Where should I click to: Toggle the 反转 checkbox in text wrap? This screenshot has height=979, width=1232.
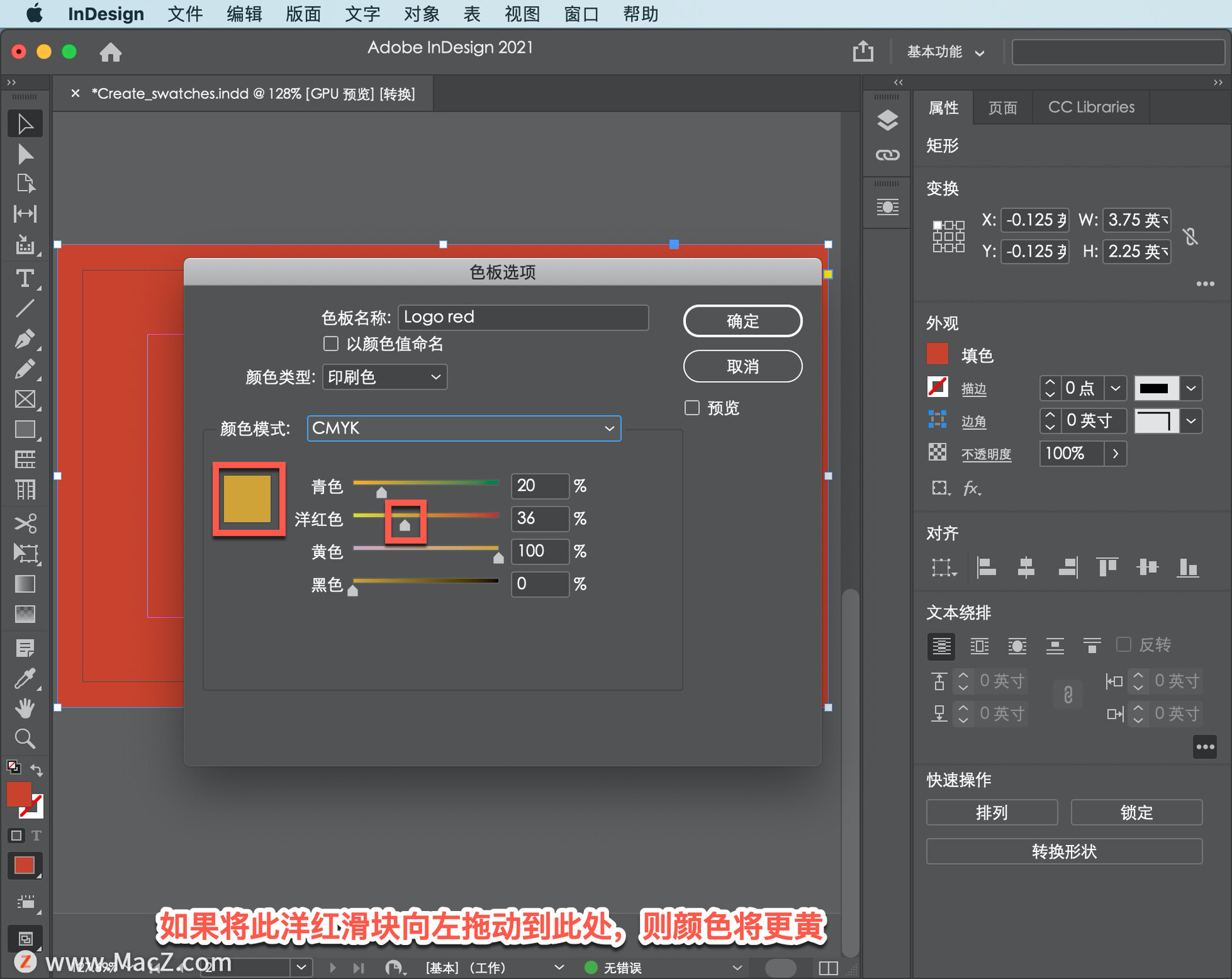point(1123,644)
